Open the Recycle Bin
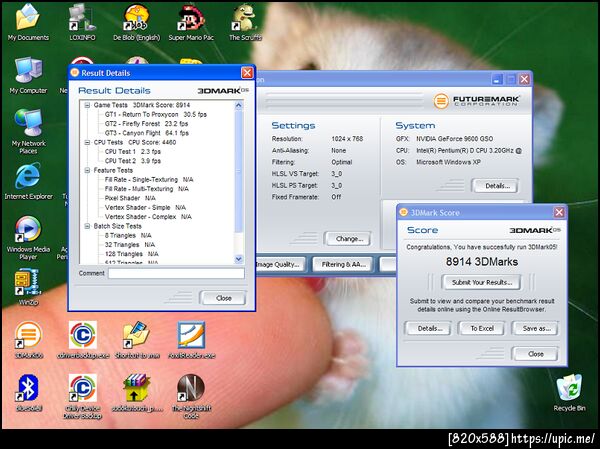Viewport: 600px width, 449px height. point(569,392)
